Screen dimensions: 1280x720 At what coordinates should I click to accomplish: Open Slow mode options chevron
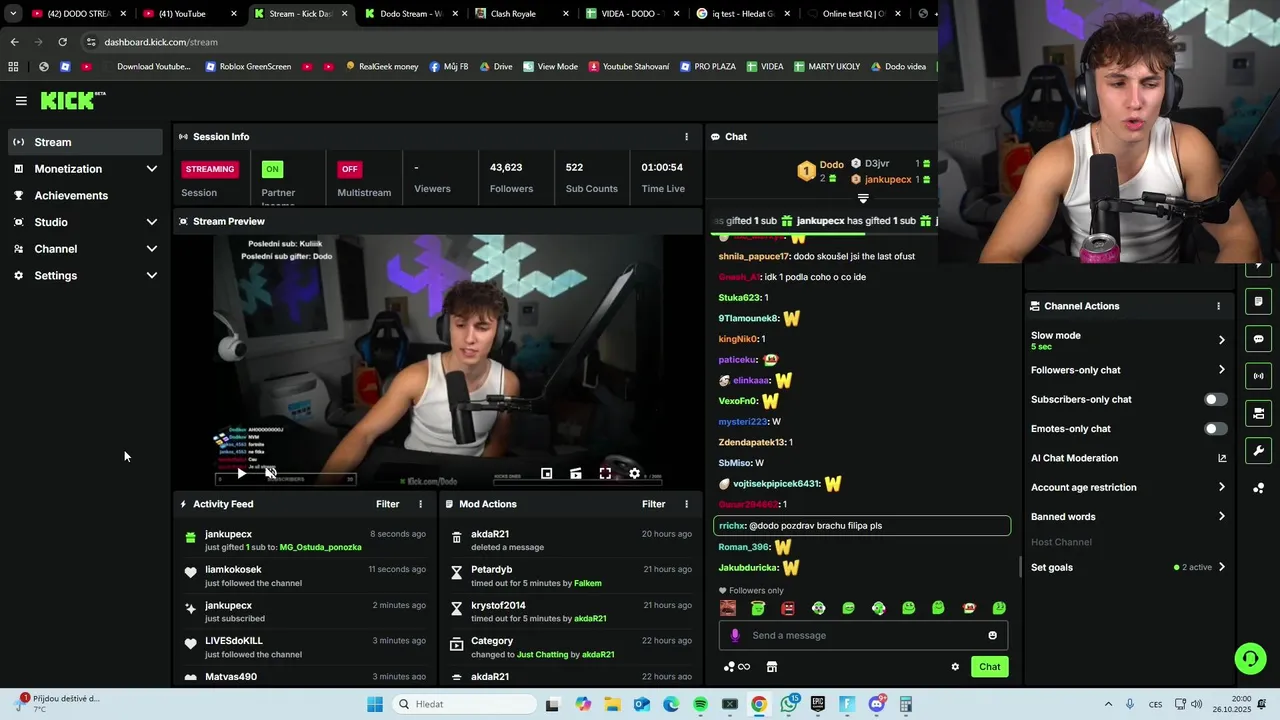click(x=1221, y=340)
